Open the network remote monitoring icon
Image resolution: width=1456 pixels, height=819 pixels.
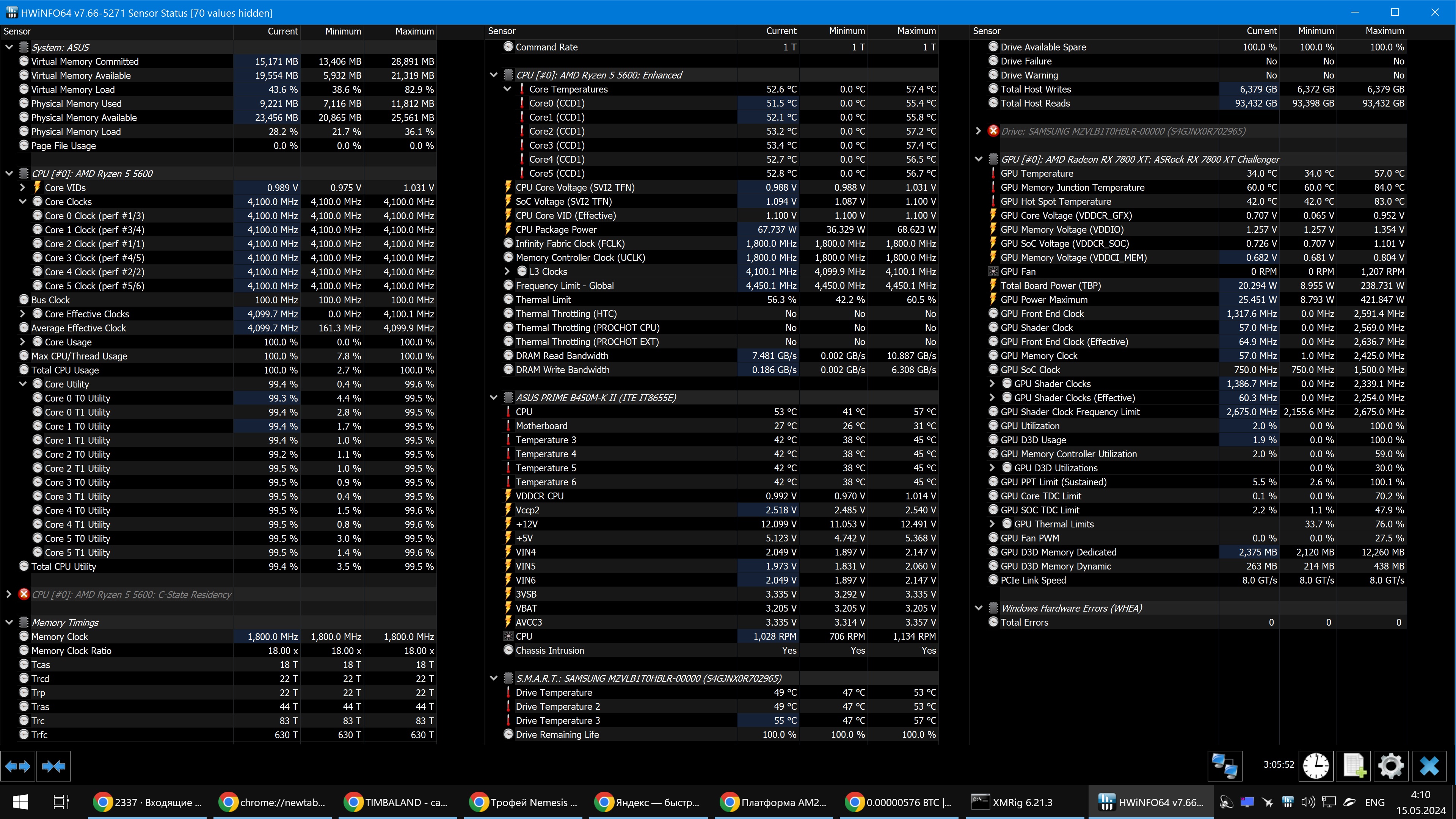(x=1224, y=766)
